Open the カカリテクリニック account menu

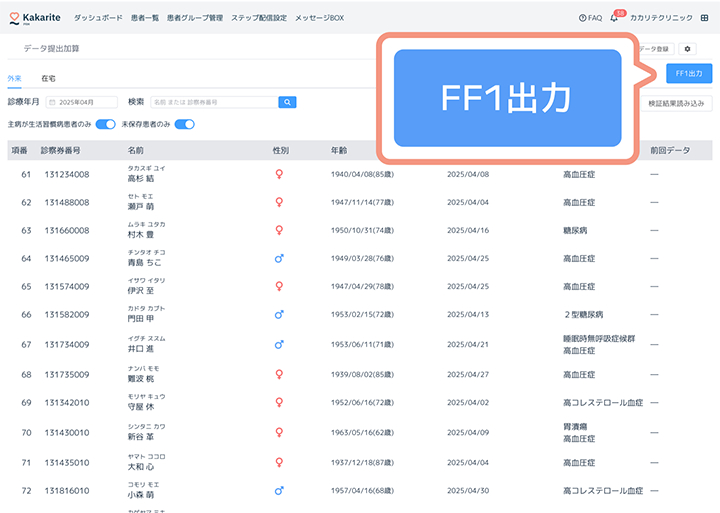661,18
